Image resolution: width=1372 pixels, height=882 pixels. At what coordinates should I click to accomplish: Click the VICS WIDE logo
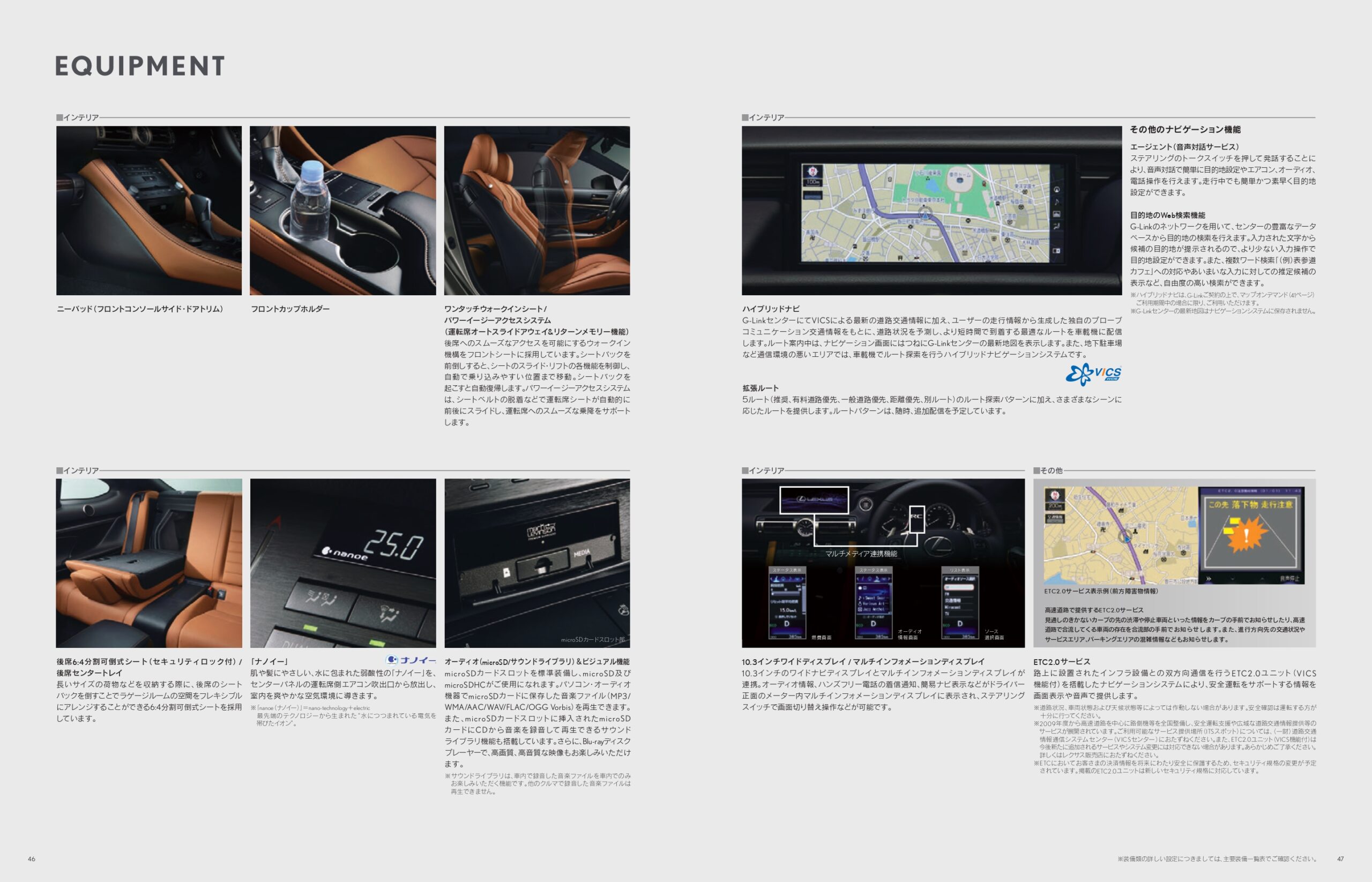[x=1094, y=374]
